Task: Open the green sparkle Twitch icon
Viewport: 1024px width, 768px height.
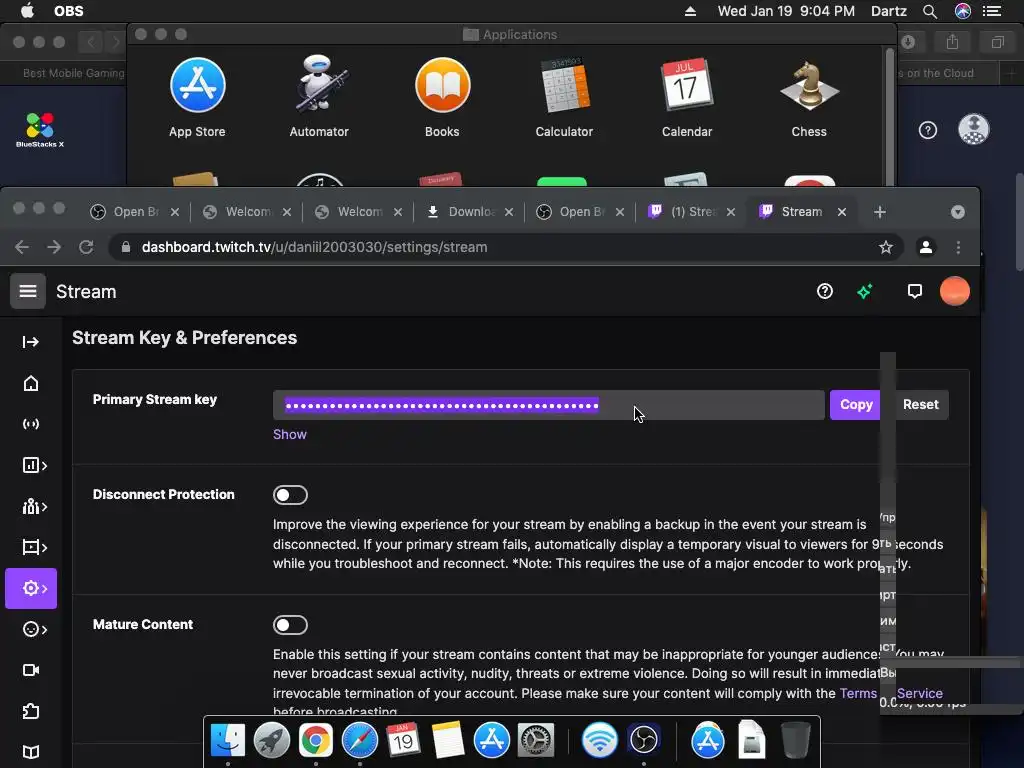Action: pos(865,291)
